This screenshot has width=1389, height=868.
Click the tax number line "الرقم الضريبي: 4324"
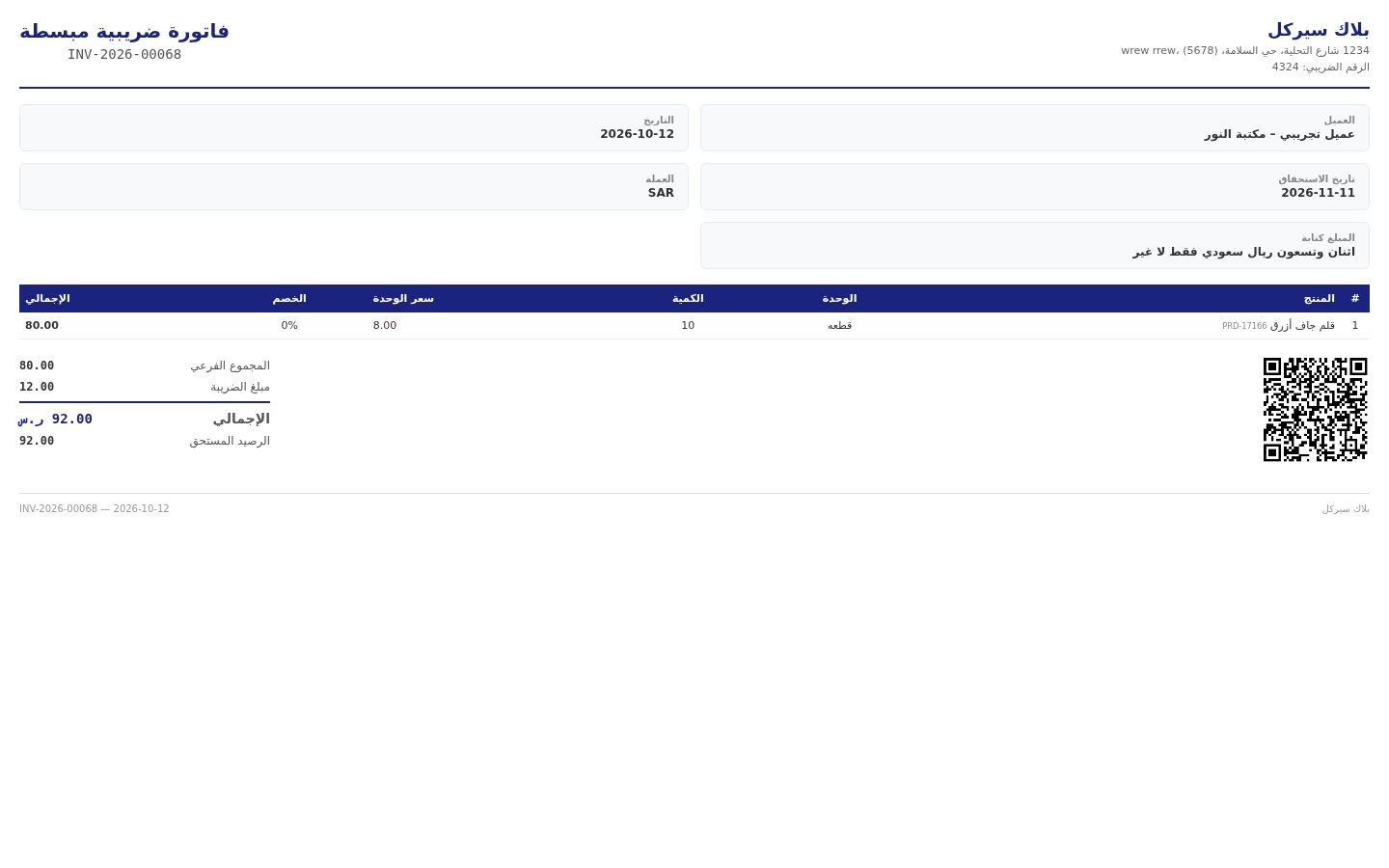click(x=1321, y=67)
